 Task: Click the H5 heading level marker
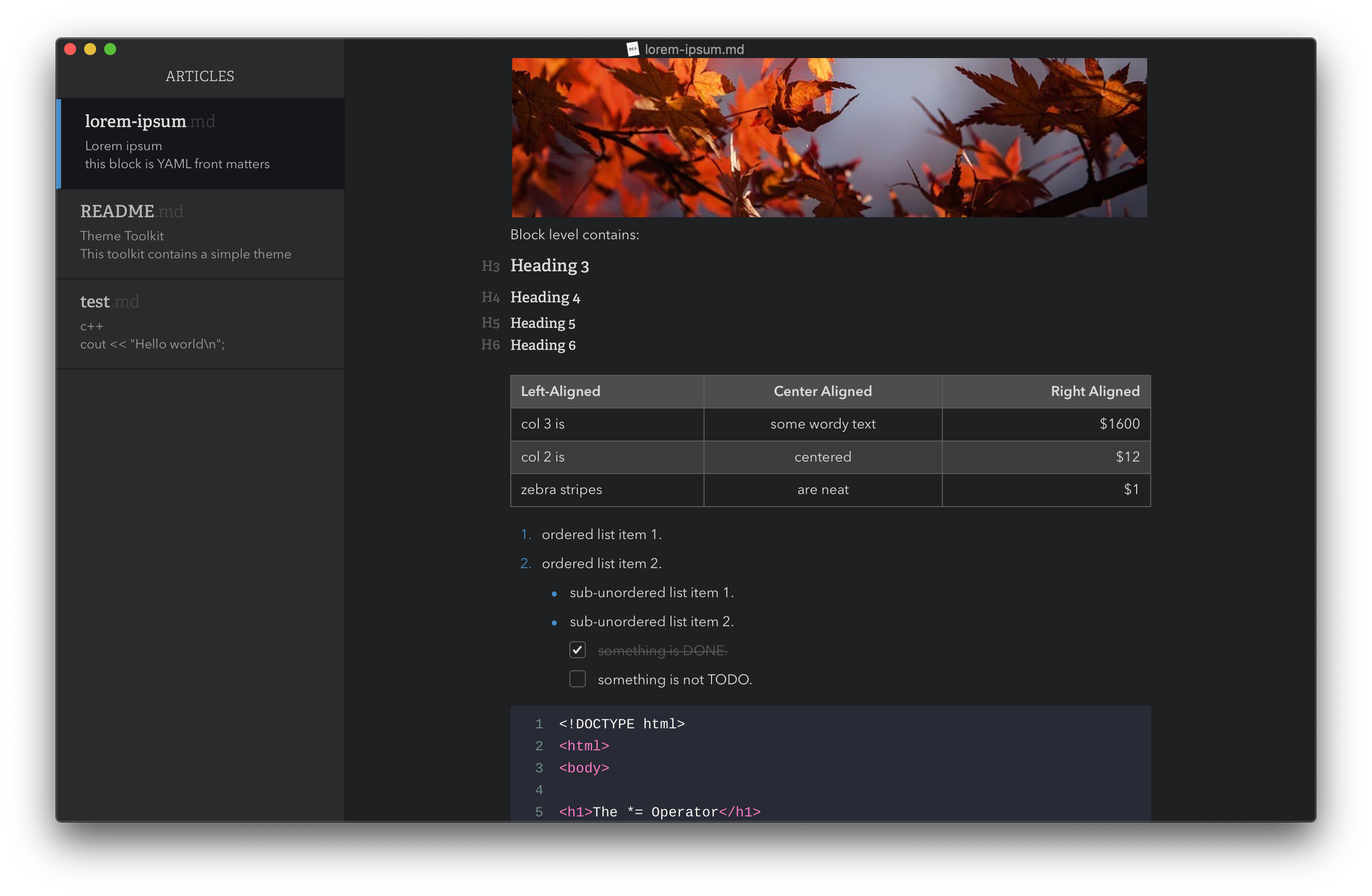[490, 323]
